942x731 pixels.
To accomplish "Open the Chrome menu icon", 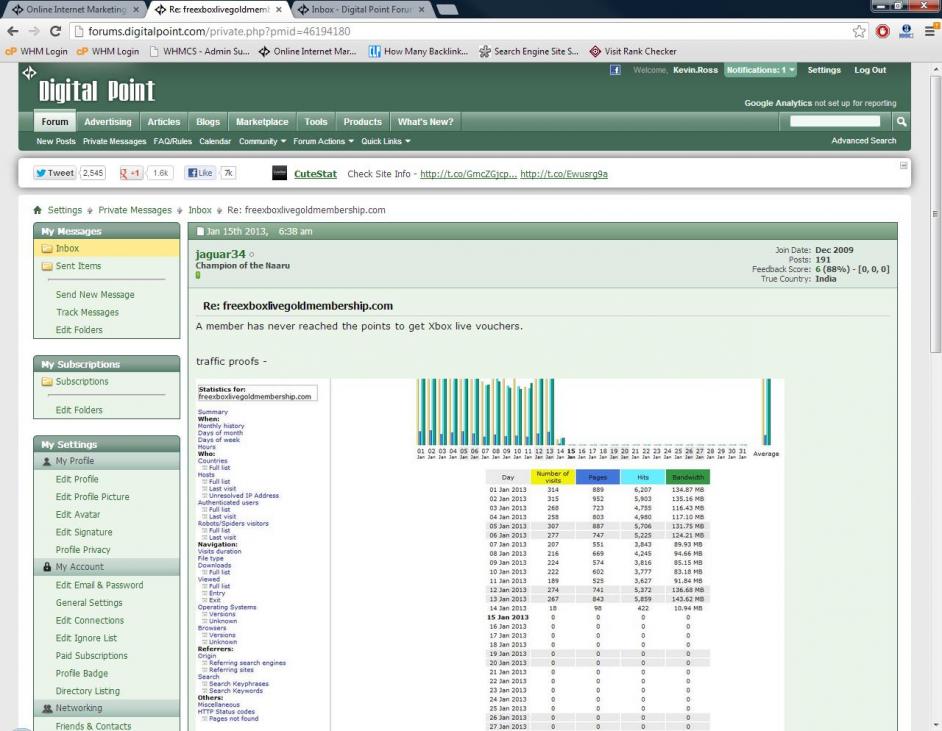I will click(x=930, y=31).
